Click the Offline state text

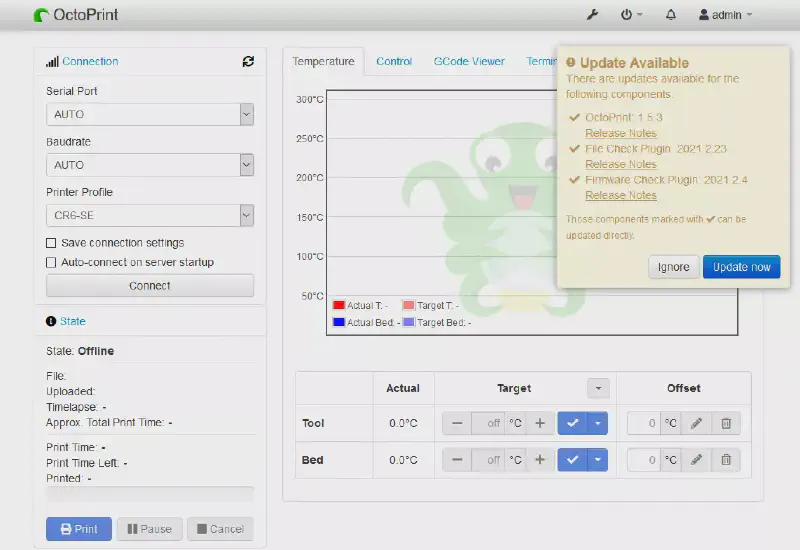(x=96, y=351)
